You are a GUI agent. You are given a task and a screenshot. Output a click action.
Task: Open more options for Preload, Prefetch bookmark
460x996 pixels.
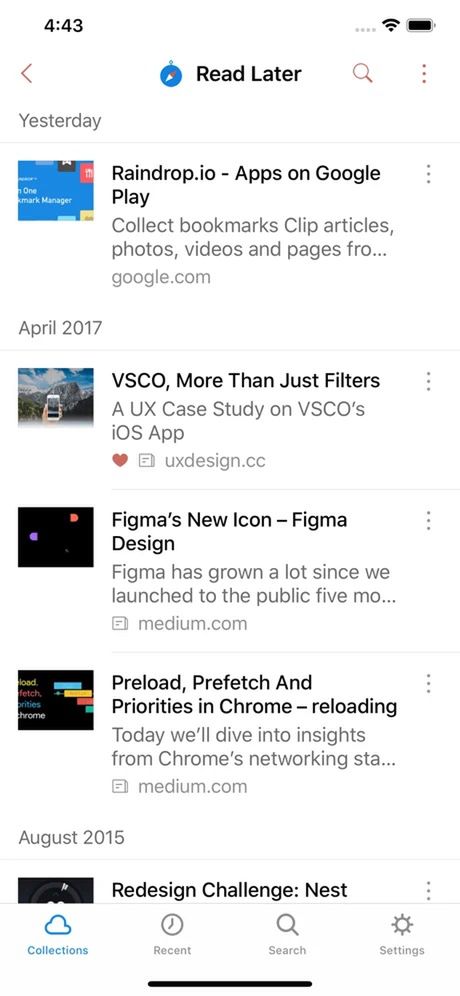pyautogui.click(x=428, y=683)
